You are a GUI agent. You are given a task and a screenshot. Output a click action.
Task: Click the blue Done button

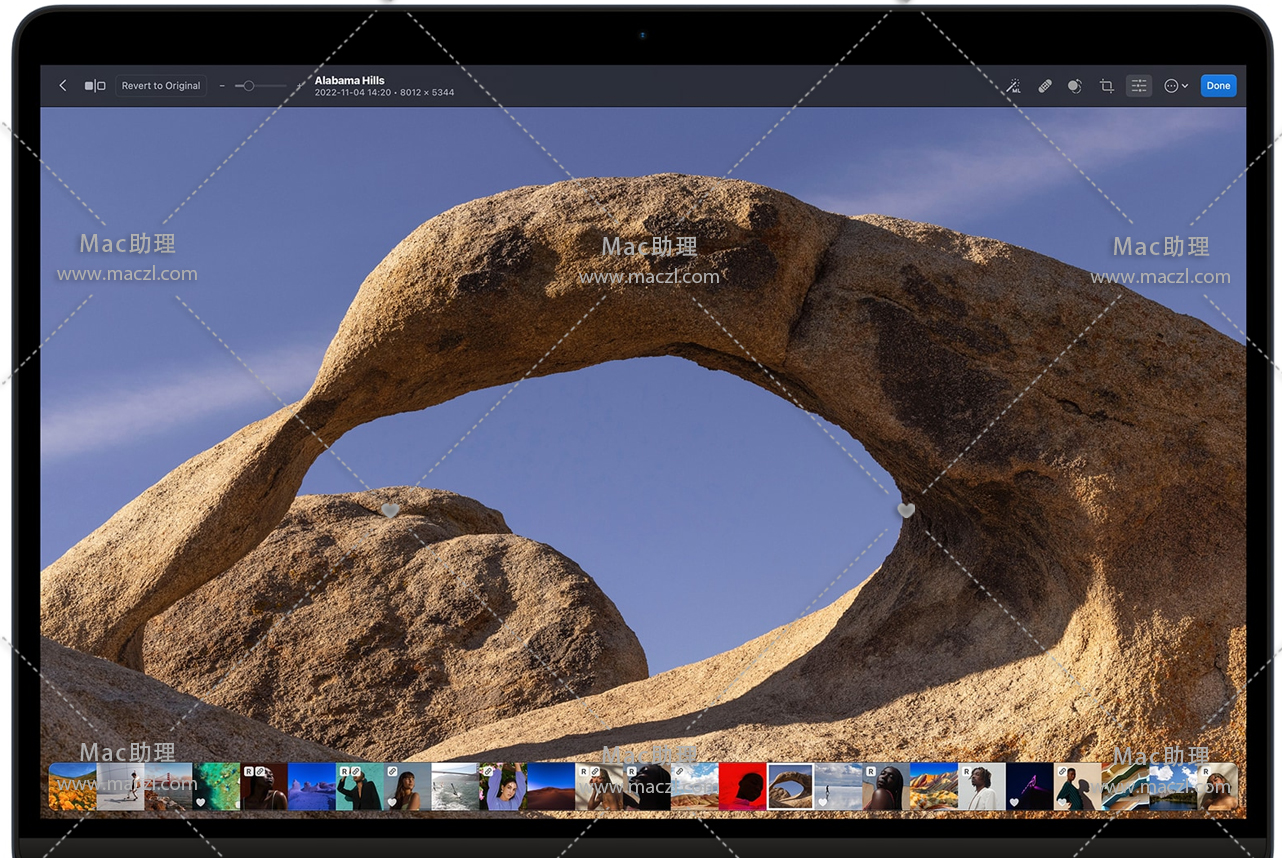click(x=1218, y=86)
